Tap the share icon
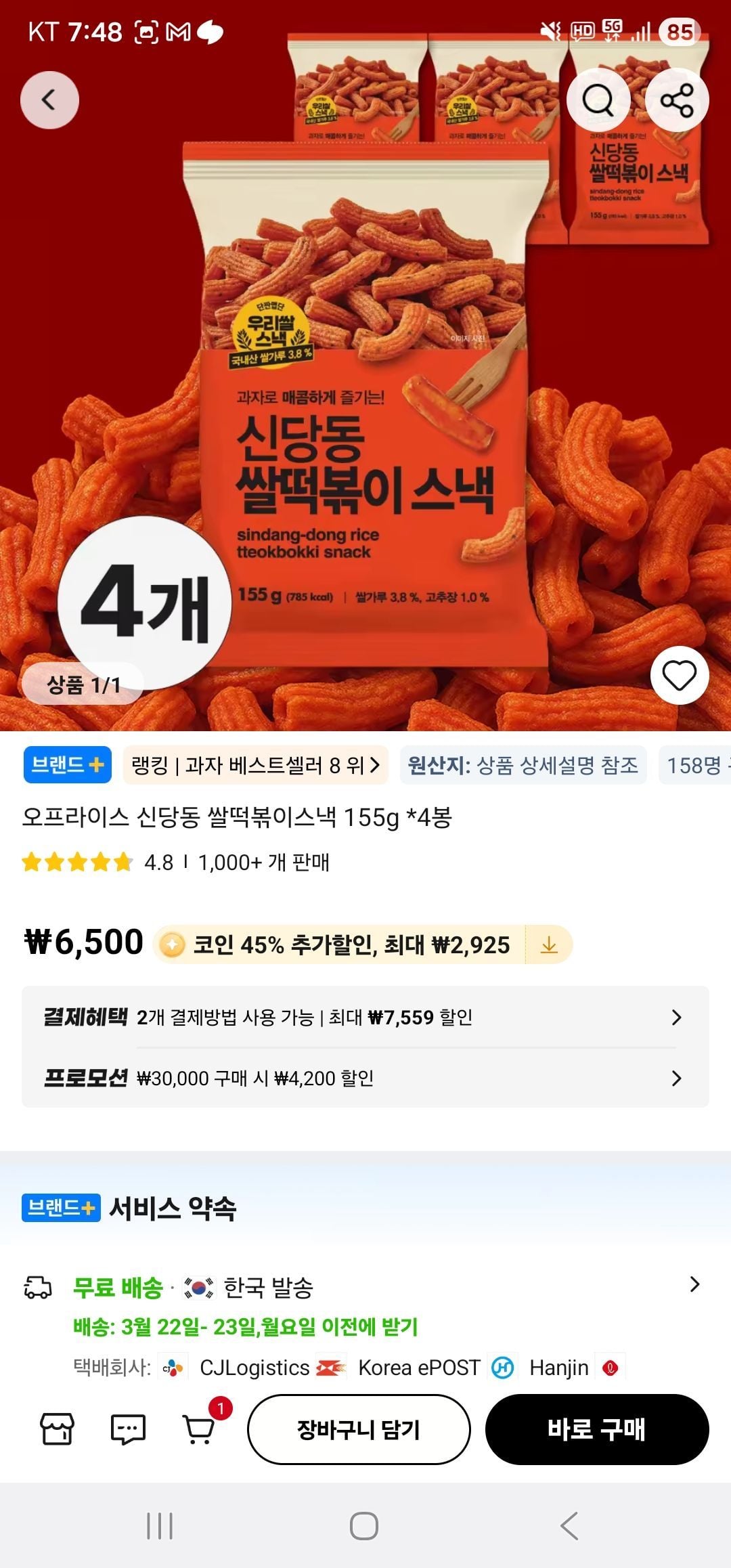This screenshot has height=1568, width=731. (x=677, y=100)
